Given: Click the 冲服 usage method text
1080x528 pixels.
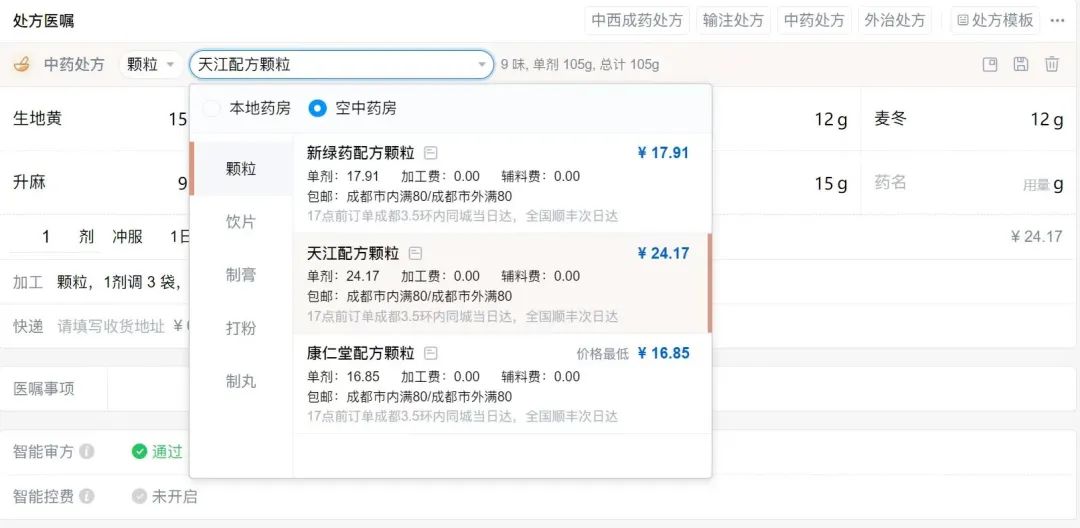Looking at the screenshot, I should click(127, 237).
